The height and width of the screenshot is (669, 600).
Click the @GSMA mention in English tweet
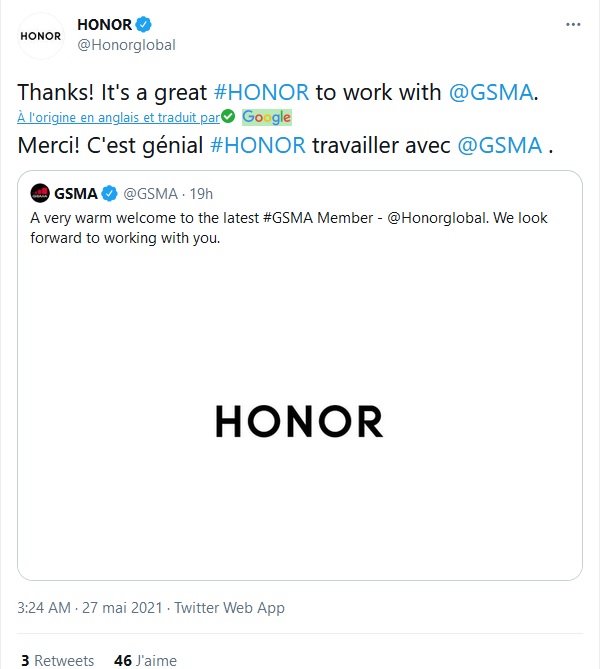490,92
